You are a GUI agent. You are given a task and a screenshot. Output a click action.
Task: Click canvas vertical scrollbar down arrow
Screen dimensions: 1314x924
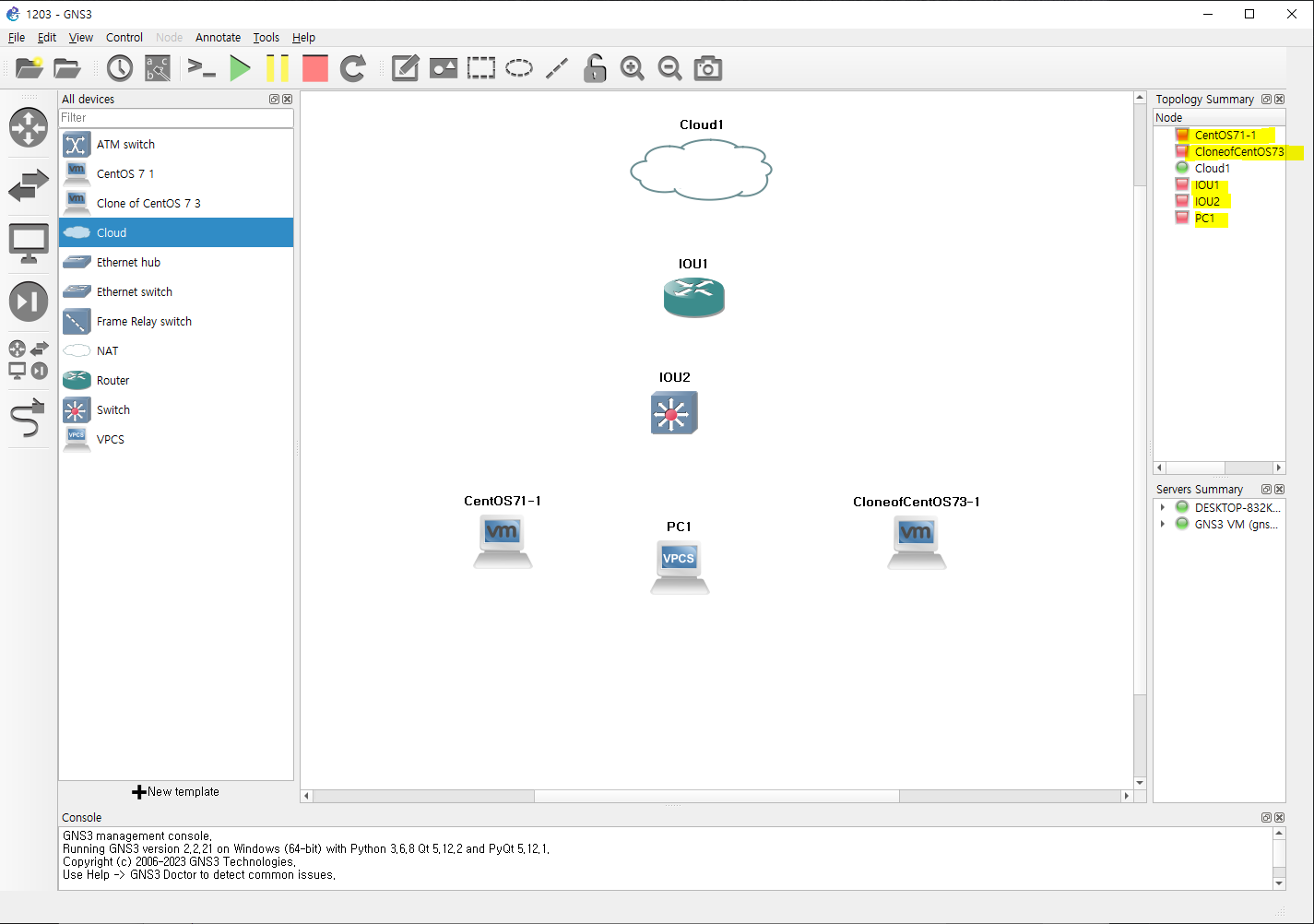click(x=1140, y=782)
